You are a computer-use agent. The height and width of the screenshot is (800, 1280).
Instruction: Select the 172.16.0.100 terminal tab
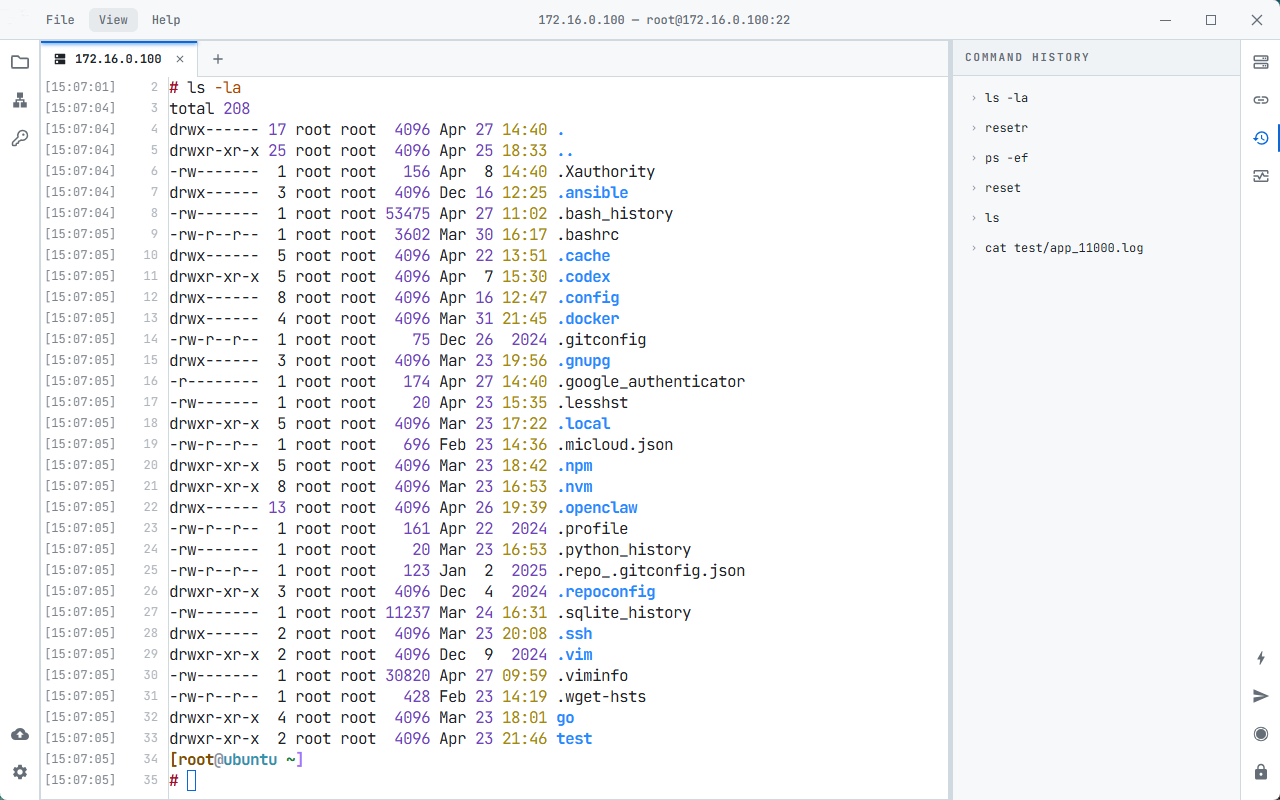tap(118, 59)
